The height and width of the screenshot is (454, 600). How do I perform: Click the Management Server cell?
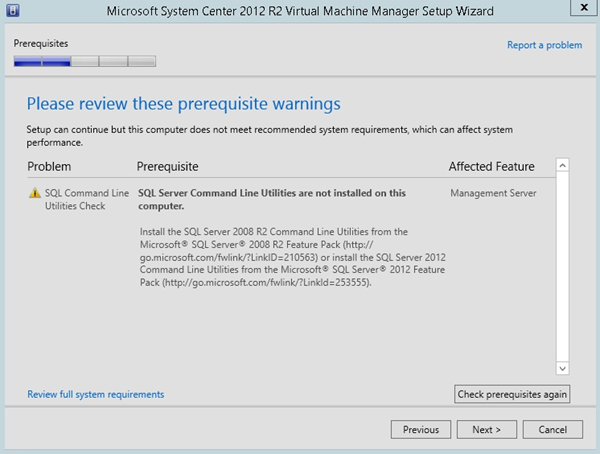[x=493, y=193]
